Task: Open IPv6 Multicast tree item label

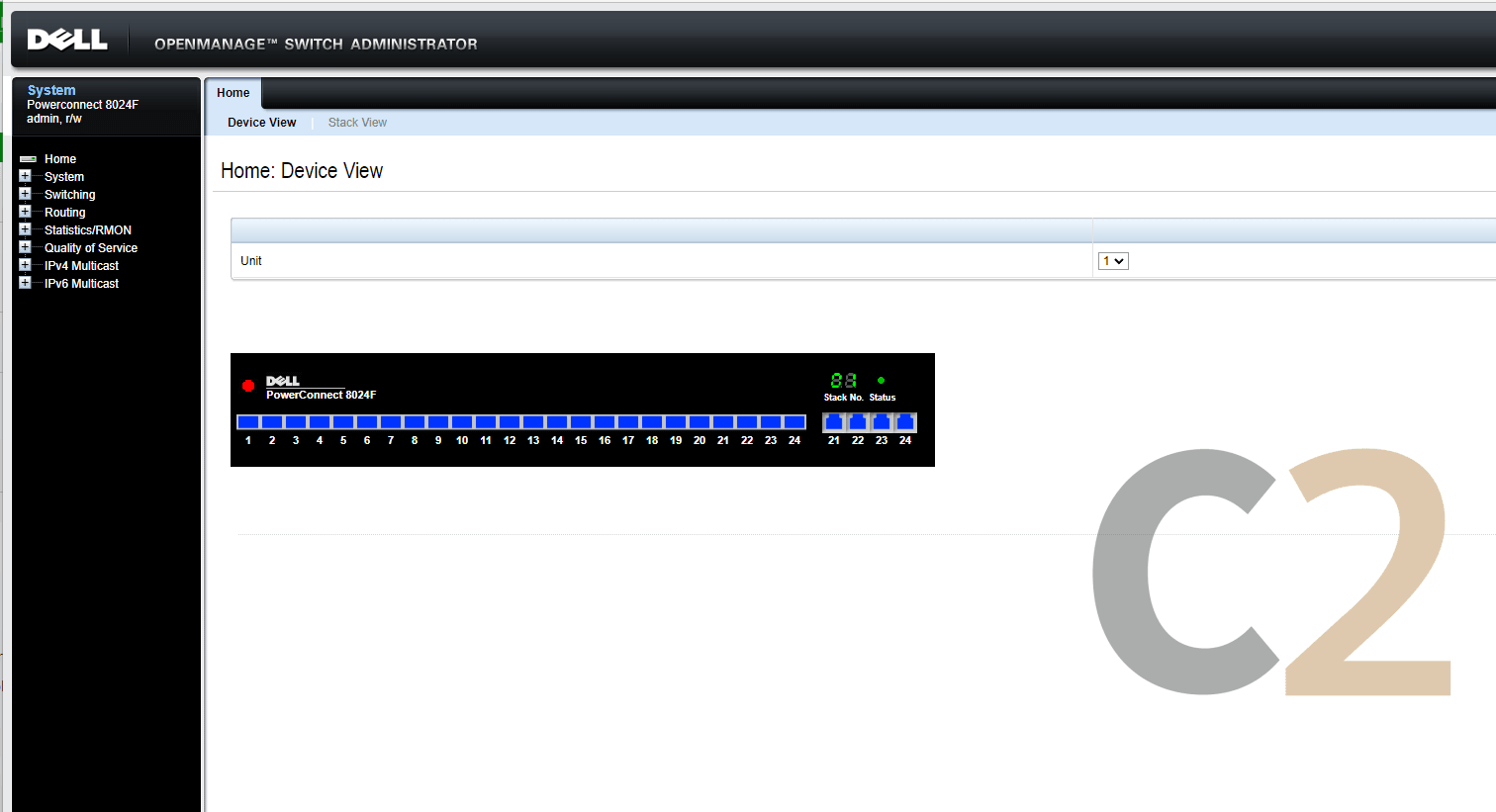Action: click(x=81, y=284)
